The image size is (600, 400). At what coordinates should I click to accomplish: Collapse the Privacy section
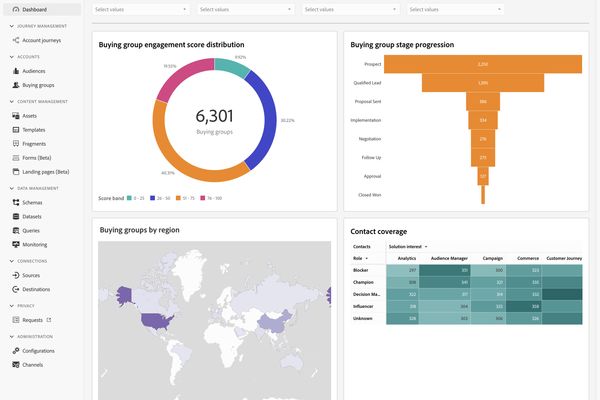(11, 306)
